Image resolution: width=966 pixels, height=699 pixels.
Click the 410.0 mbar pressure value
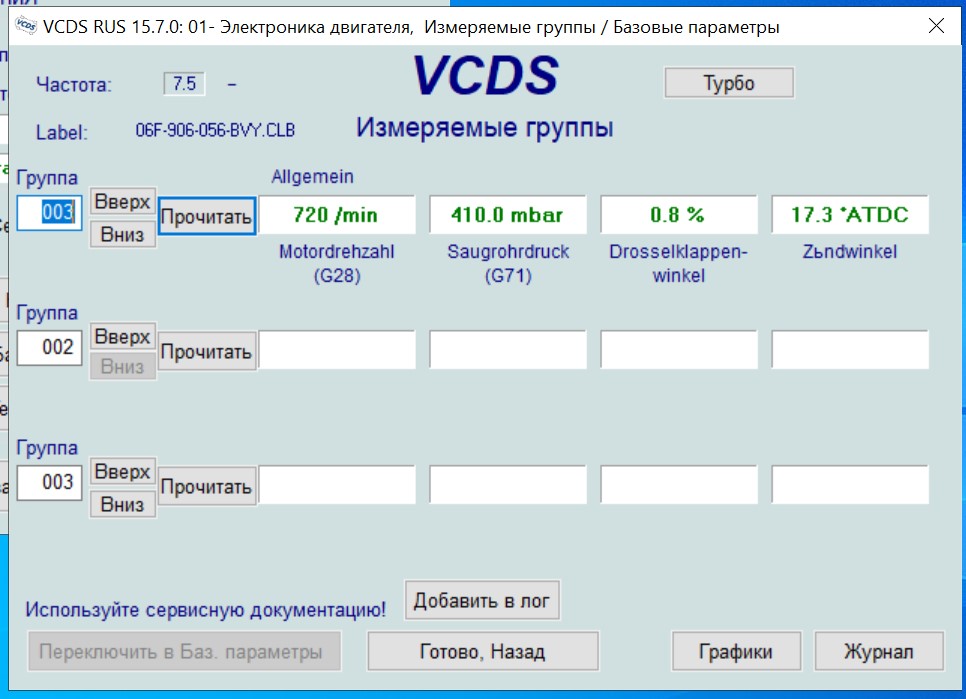coord(507,215)
